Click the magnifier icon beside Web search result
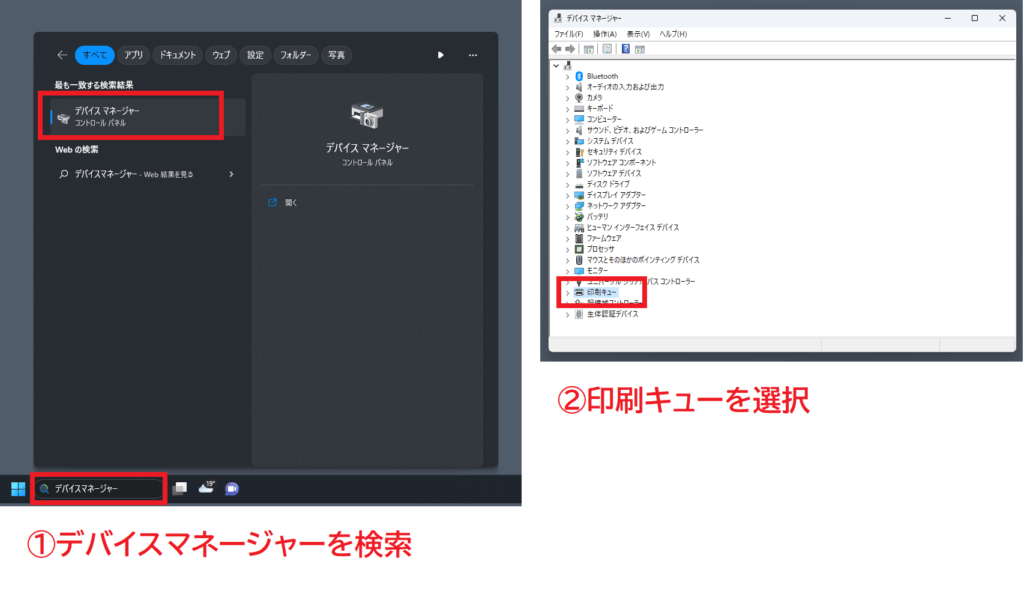 [x=63, y=174]
